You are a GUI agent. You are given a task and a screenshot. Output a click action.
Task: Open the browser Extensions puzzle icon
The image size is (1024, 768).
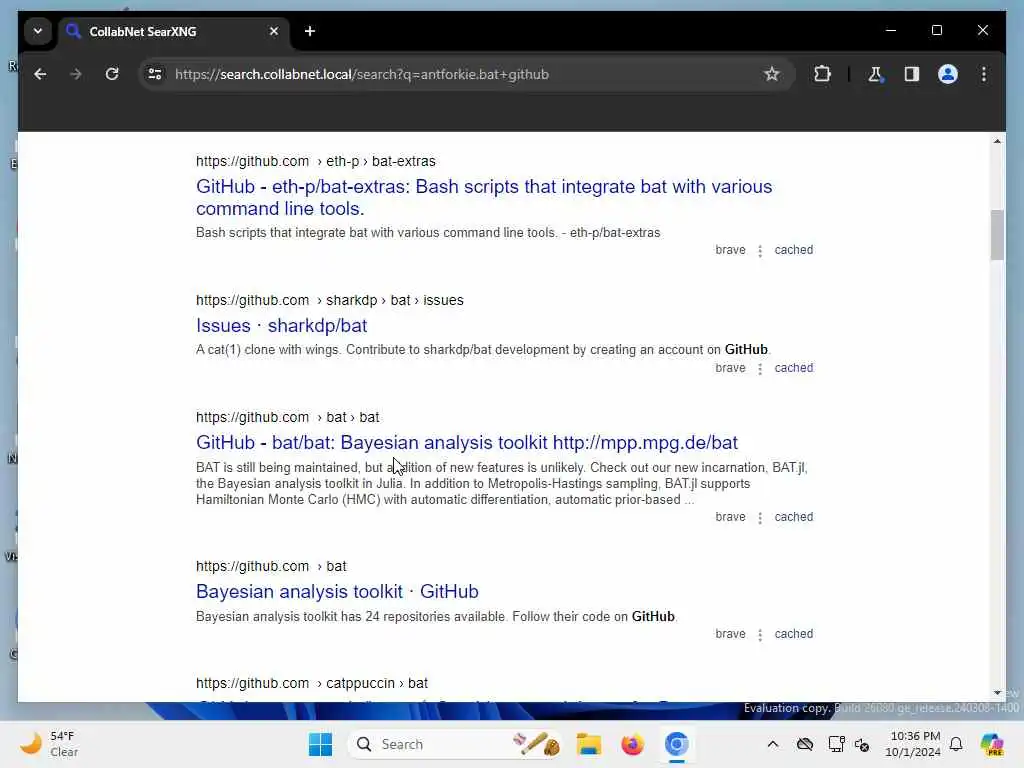tap(822, 74)
